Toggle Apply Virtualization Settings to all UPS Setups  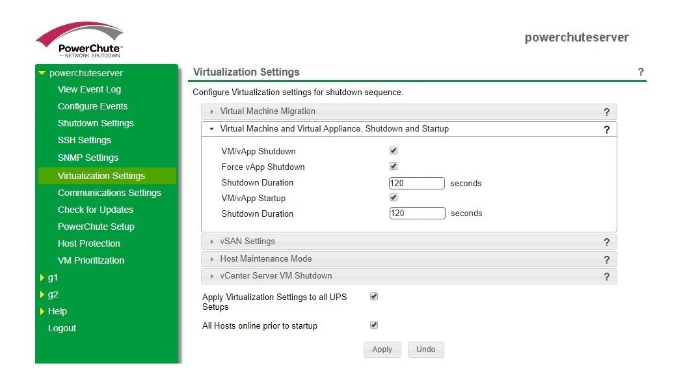click(x=374, y=296)
